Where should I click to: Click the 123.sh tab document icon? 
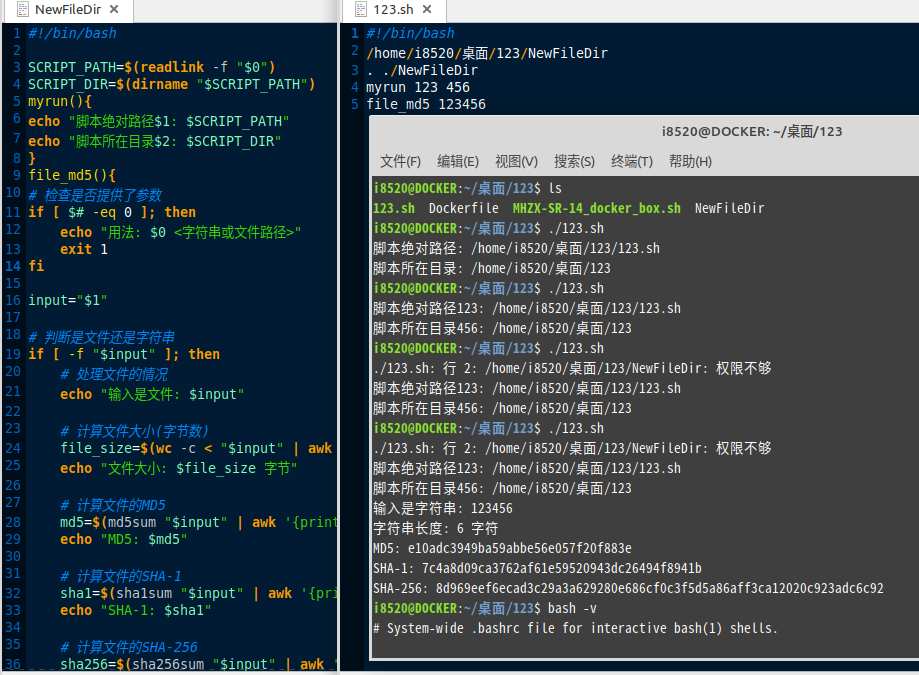tap(361, 9)
